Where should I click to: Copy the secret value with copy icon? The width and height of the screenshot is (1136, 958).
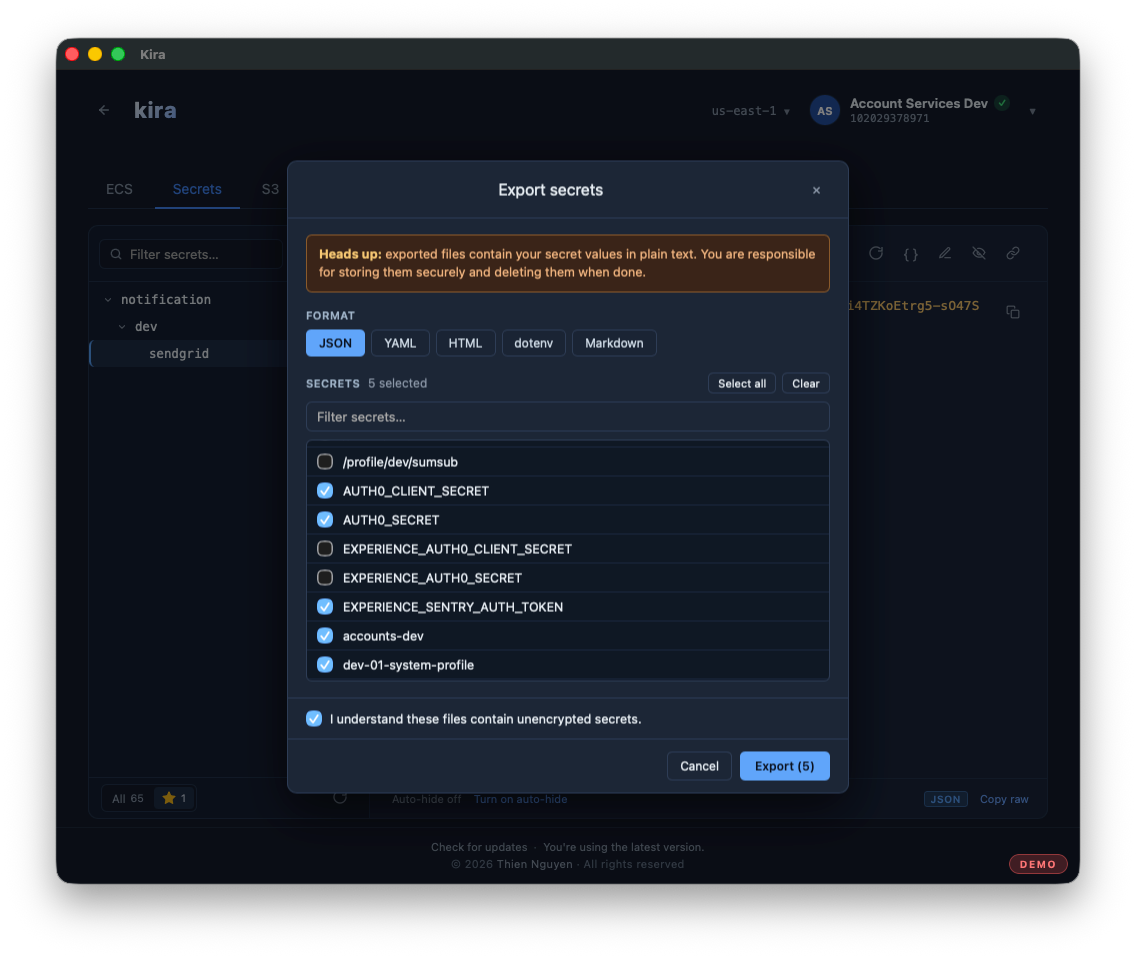coord(1013,312)
